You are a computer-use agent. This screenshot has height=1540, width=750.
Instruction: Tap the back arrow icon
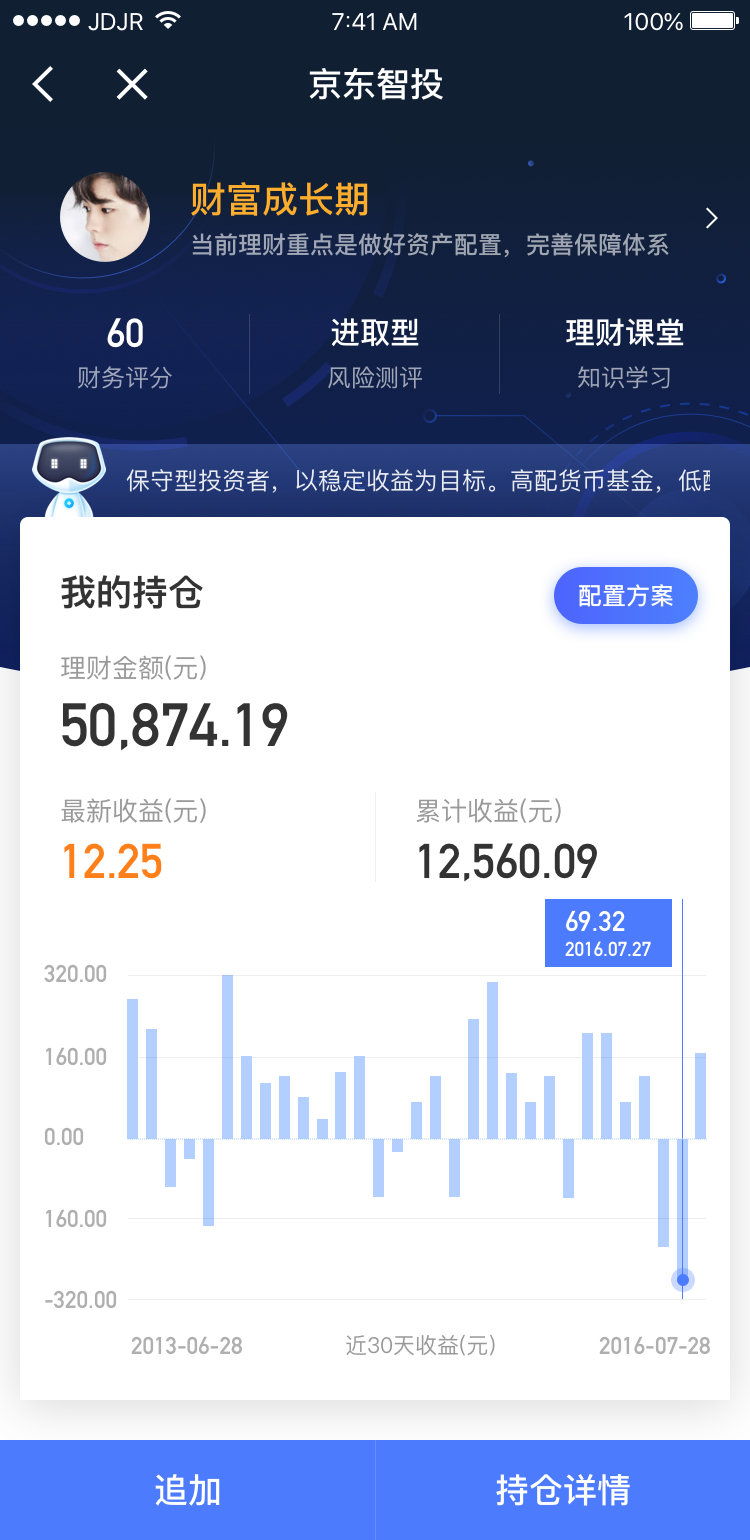43,85
